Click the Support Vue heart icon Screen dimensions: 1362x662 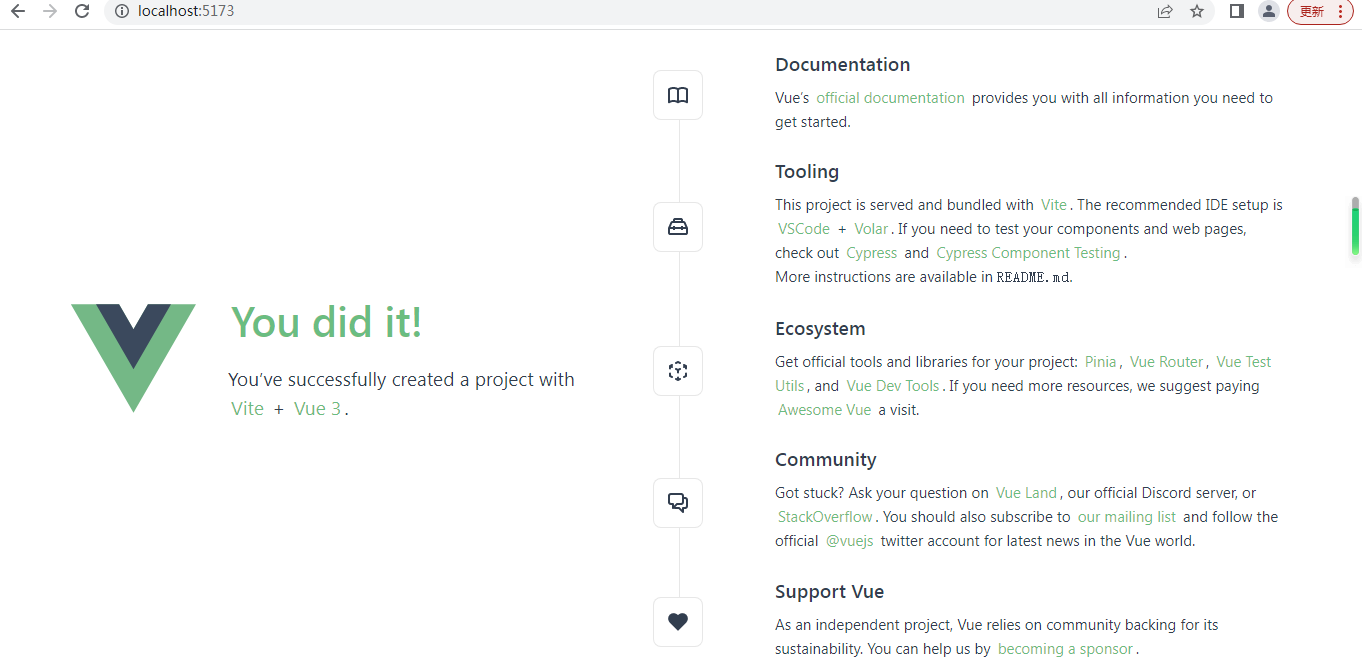tap(678, 622)
